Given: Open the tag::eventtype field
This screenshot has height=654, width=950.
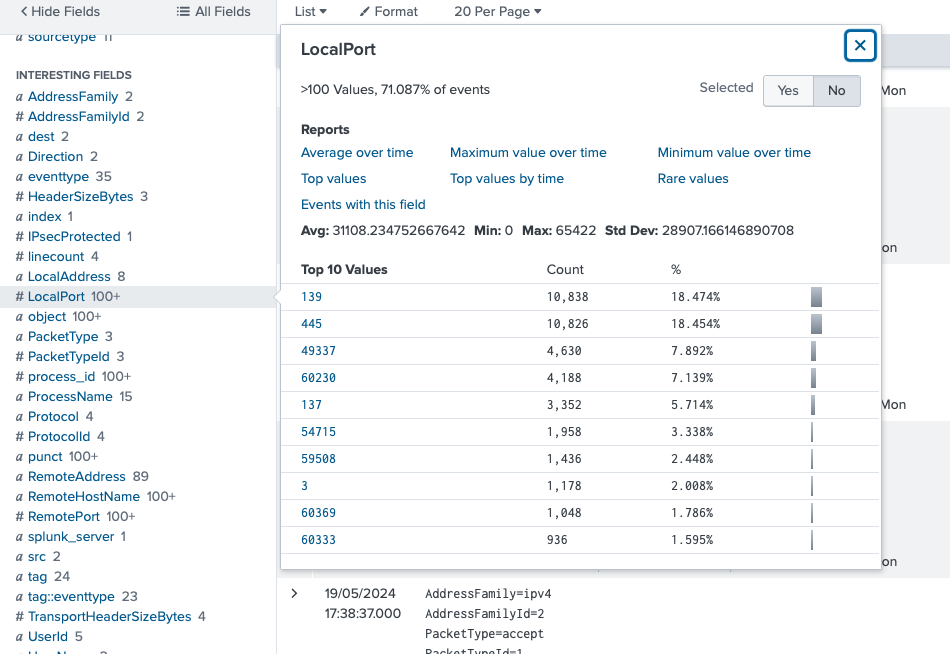Looking at the screenshot, I should click(x=71, y=596).
